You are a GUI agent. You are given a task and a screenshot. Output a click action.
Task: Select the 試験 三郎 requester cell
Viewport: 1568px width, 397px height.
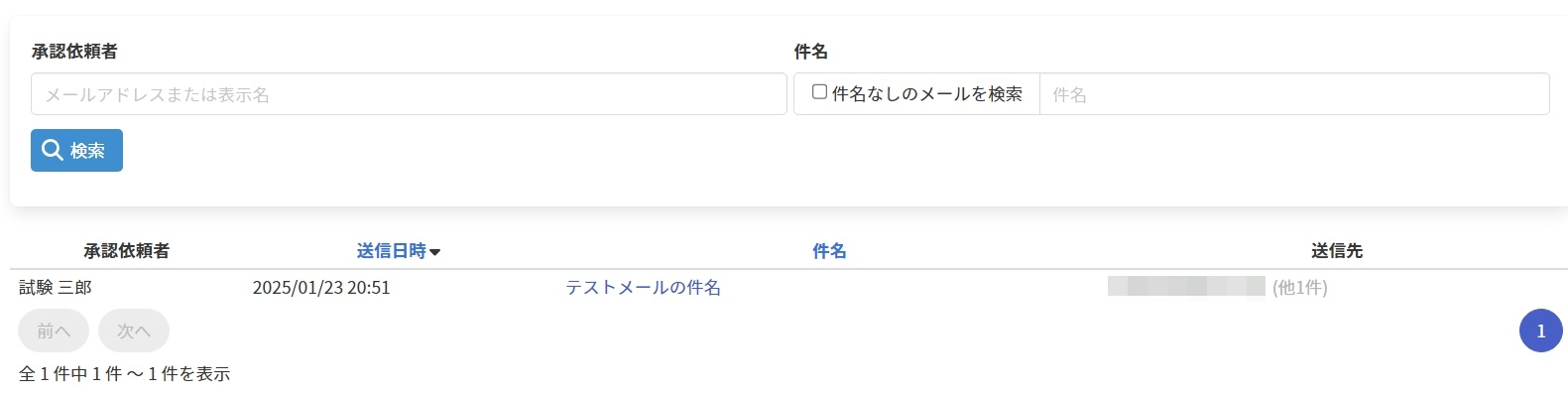click(56, 288)
